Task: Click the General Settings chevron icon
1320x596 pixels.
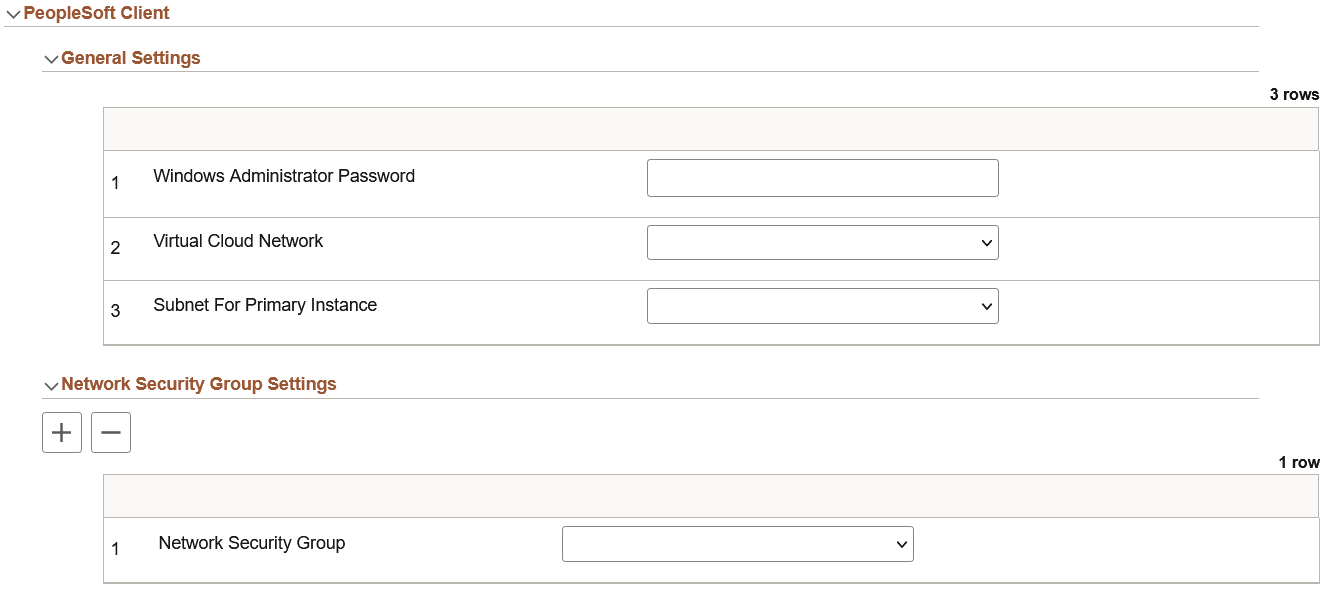Action: (x=51, y=58)
